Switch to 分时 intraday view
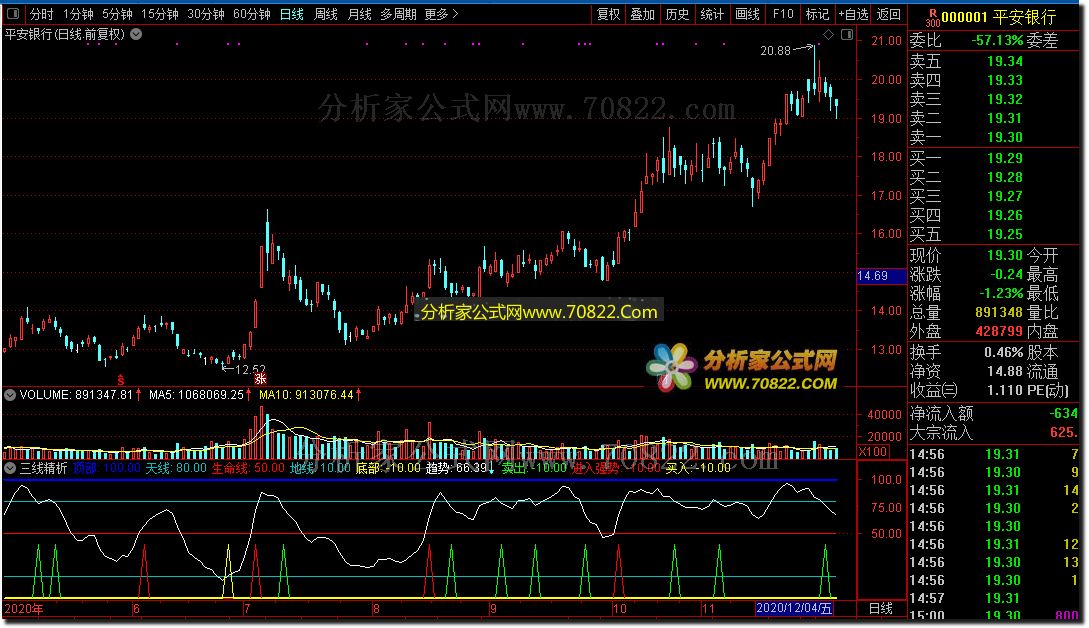 click(x=42, y=14)
